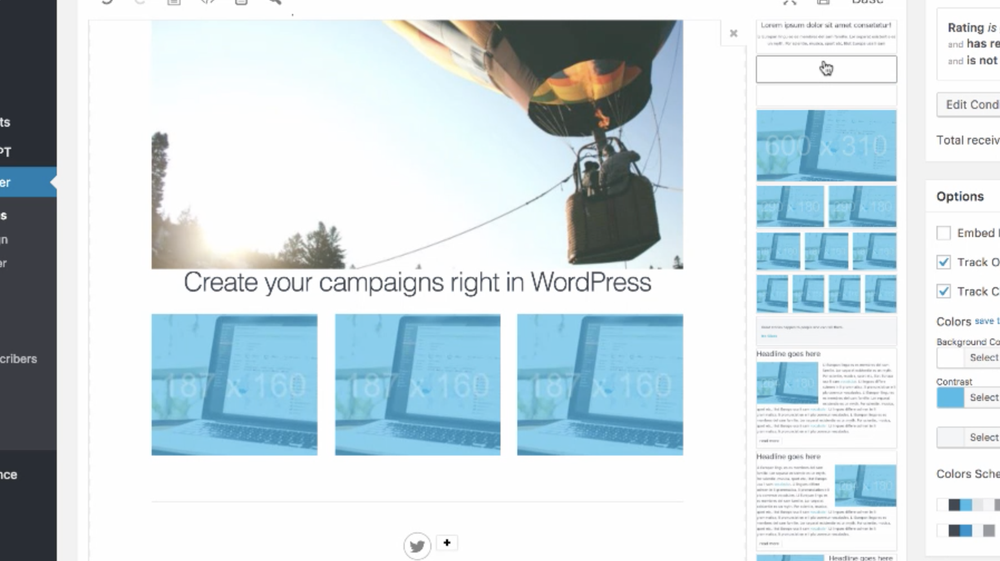
Task: Insert the four-column image module
Action: [827, 293]
